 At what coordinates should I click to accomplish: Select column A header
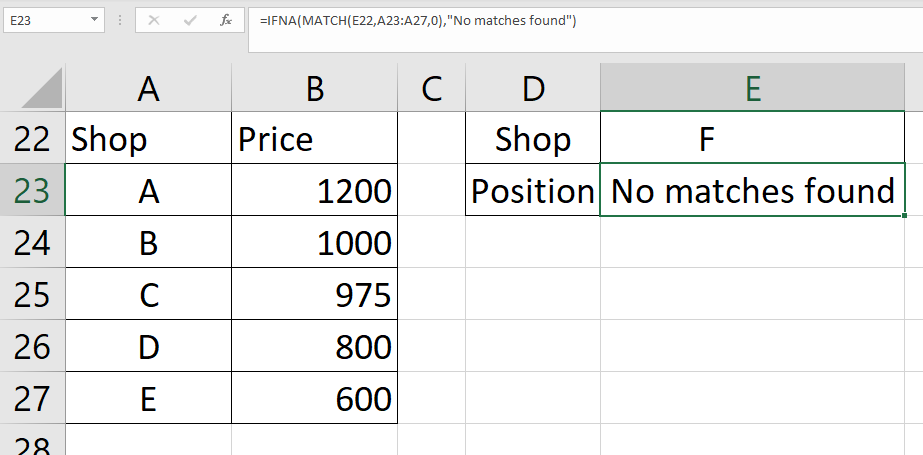[x=148, y=90]
